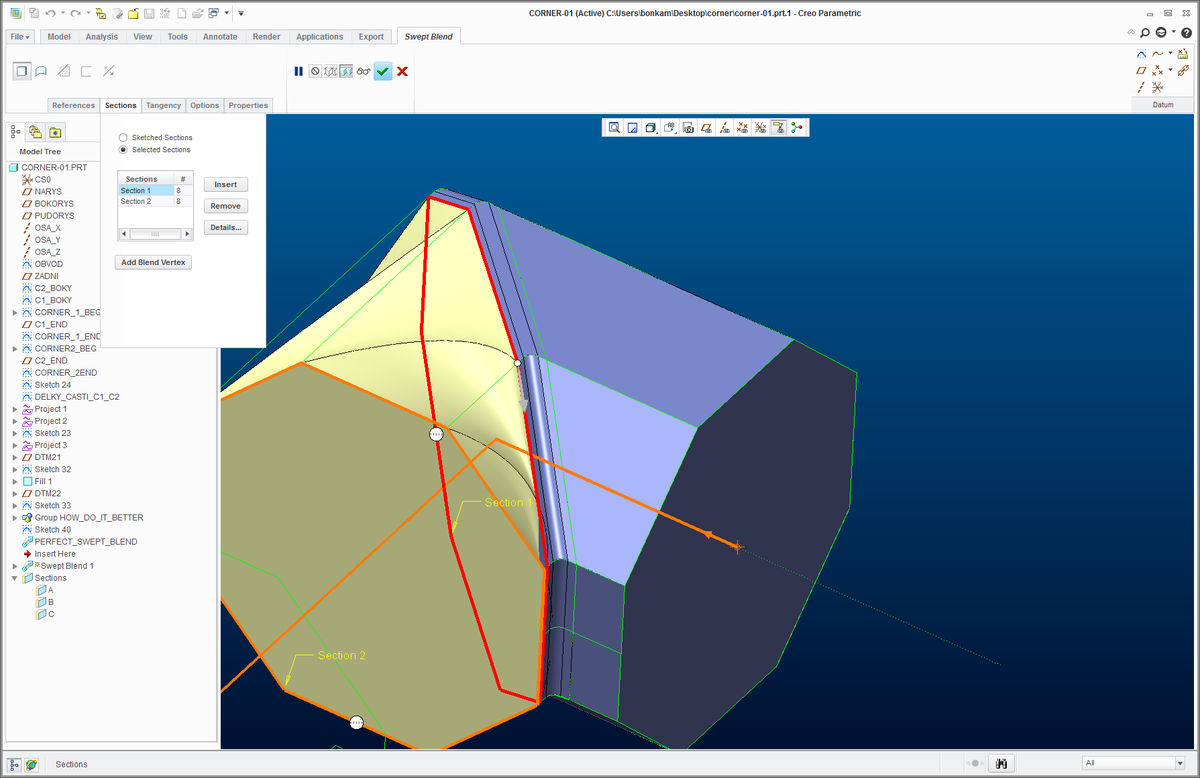This screenshot has height=778, width=1200.
Task: Open the quick access toolbar customize arrow
Action: point(241,13)
